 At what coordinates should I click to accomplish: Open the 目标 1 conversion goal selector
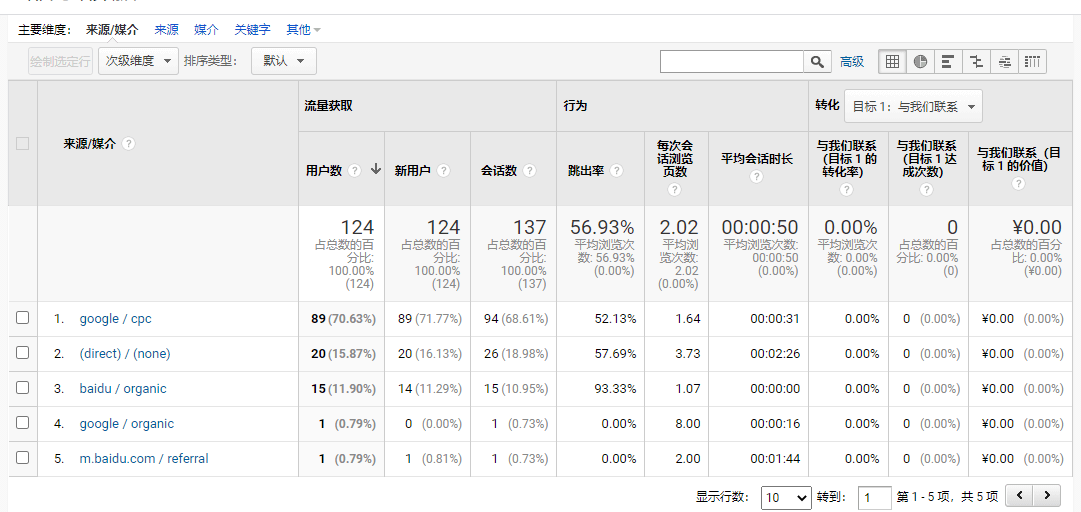click(913, 107)
